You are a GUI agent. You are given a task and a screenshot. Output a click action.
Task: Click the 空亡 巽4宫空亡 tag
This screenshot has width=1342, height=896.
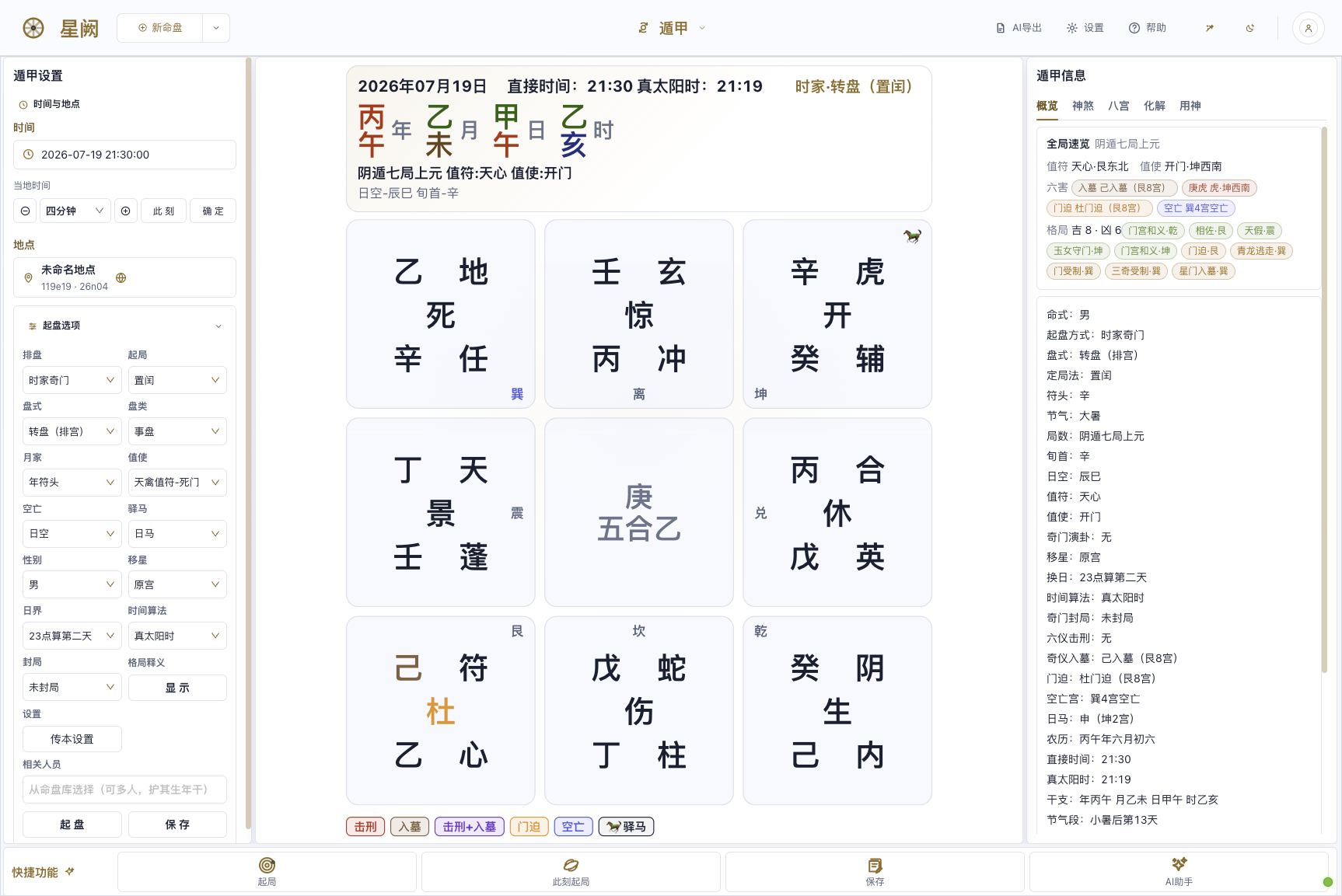[x=1196, y=208]
